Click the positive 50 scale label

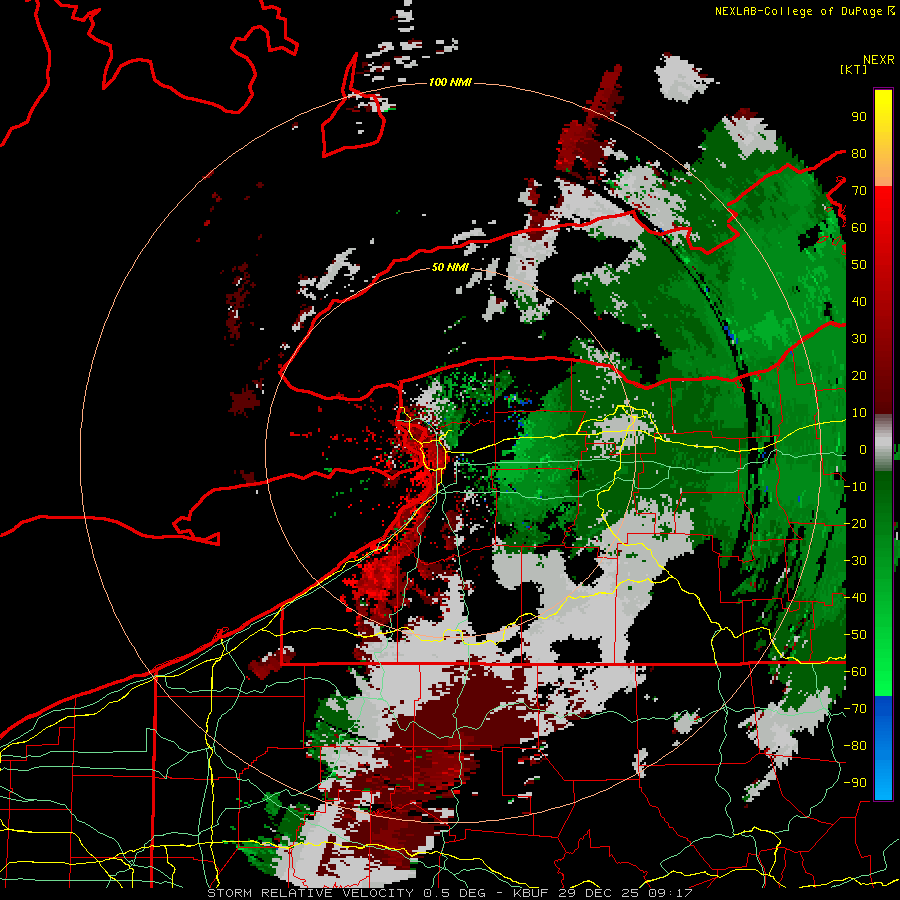pyautogui.click(x=859, y=265)
